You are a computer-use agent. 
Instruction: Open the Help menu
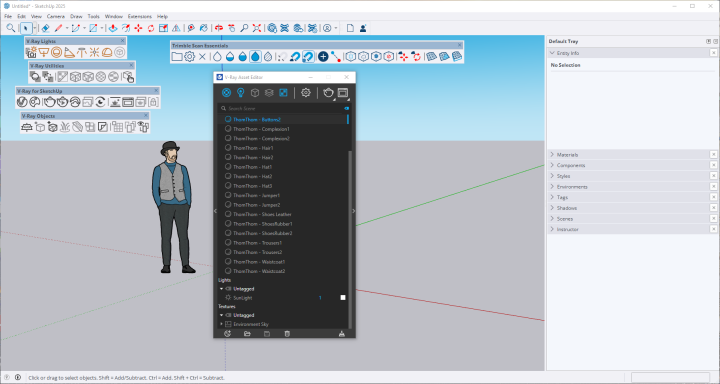(x=162, y=16)
